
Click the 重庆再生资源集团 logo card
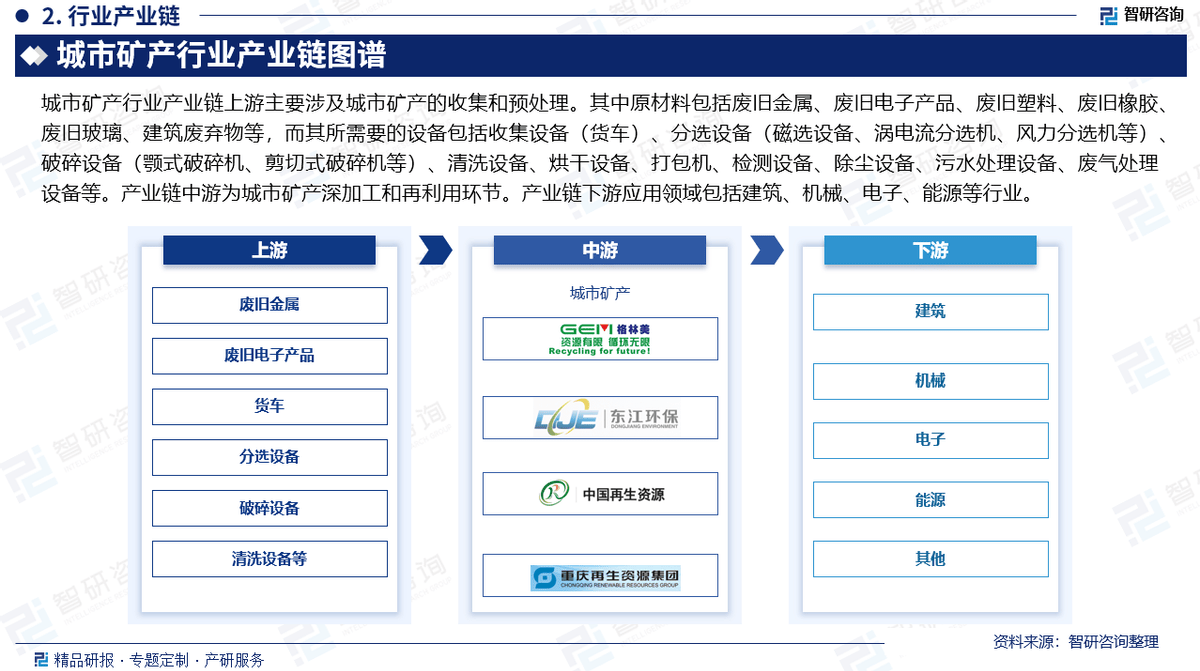[600, 576]
